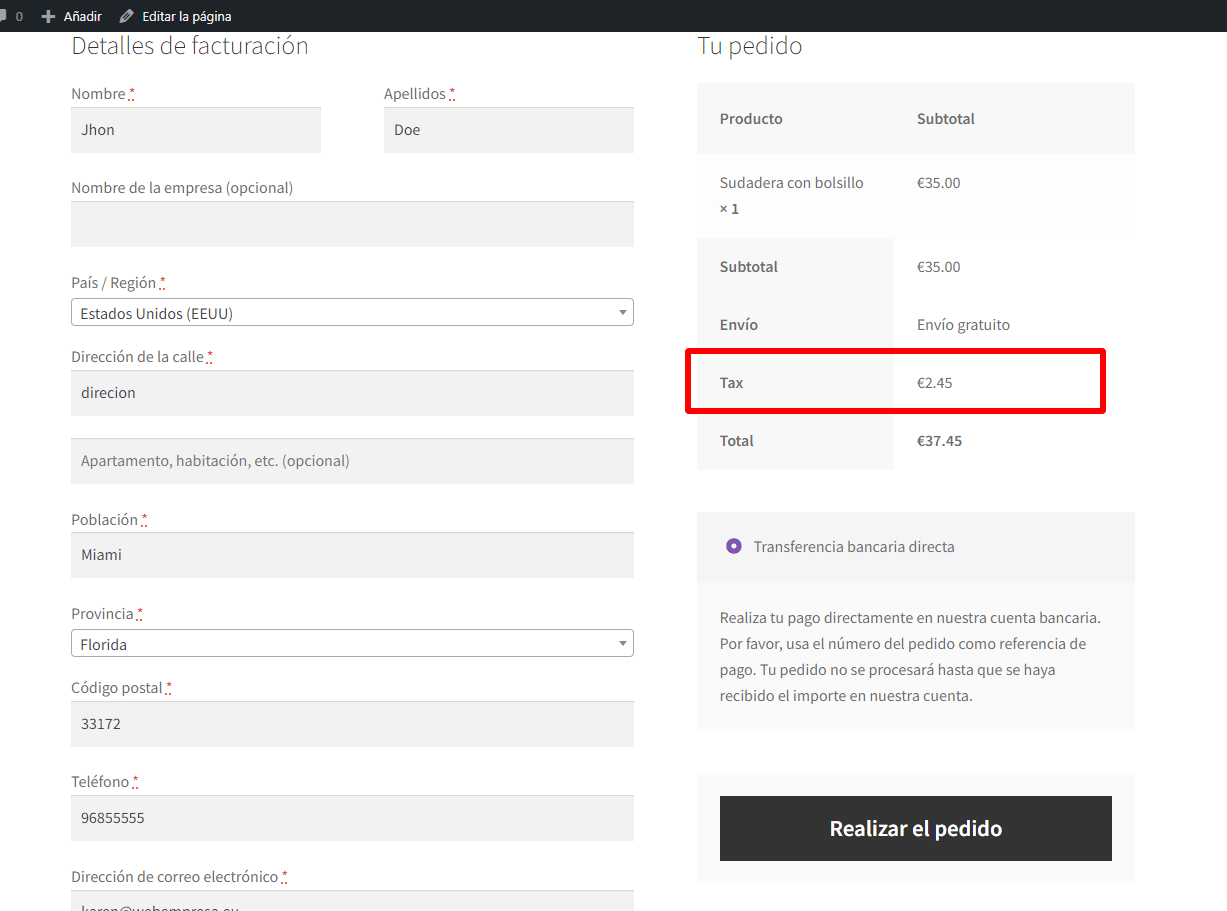
Task: Click the Detalles de facturación heading
Action: [x=190, y=46]
